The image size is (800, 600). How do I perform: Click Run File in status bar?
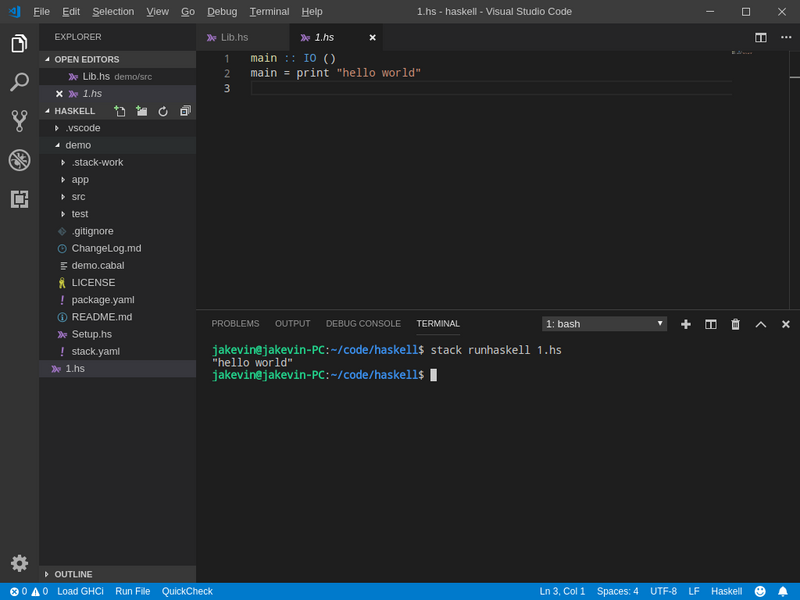(x=133, y=591)
